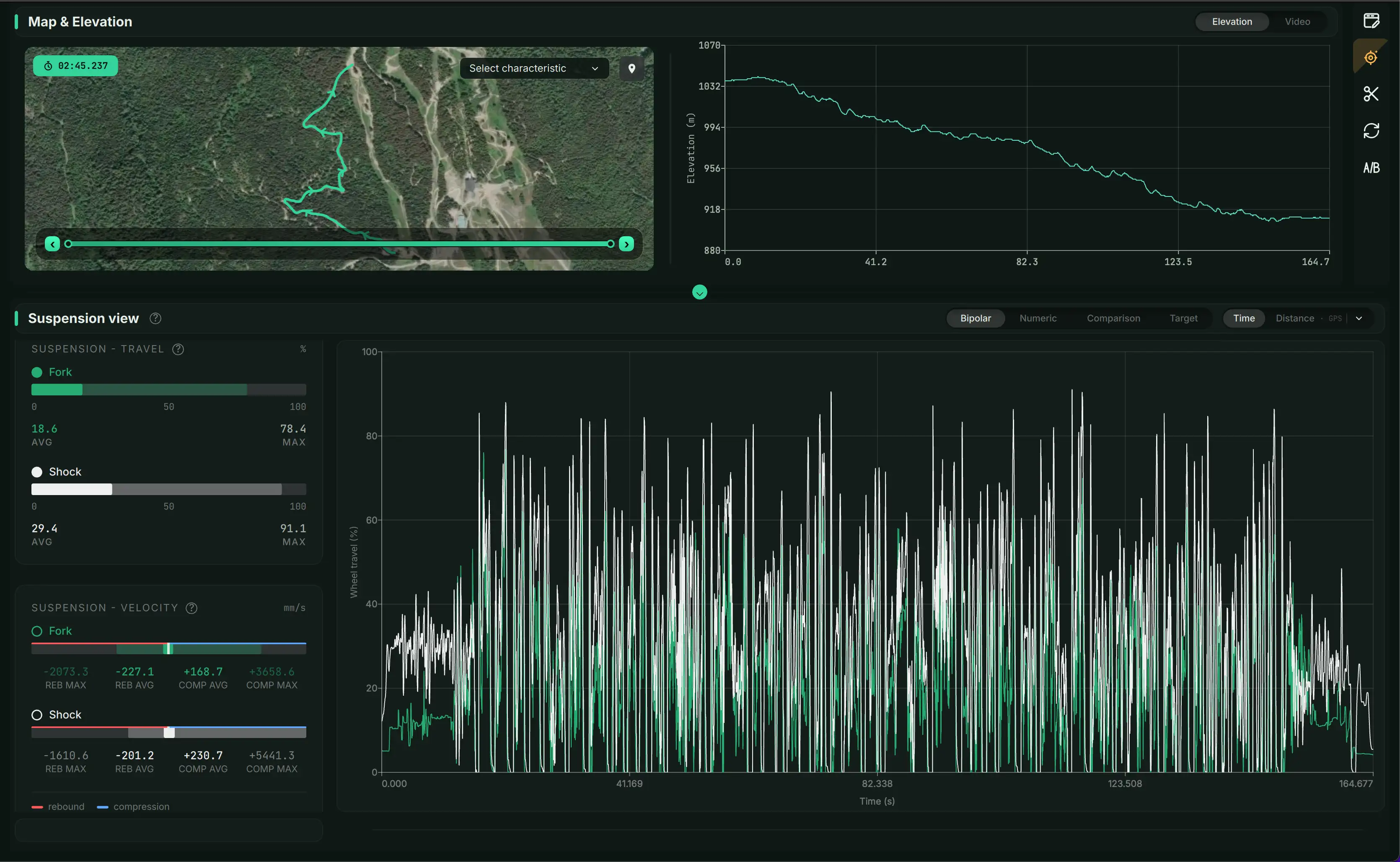Toggle Shock travel series visibility
This screenshot has height=862, width=1400.
tap(37, 472)
